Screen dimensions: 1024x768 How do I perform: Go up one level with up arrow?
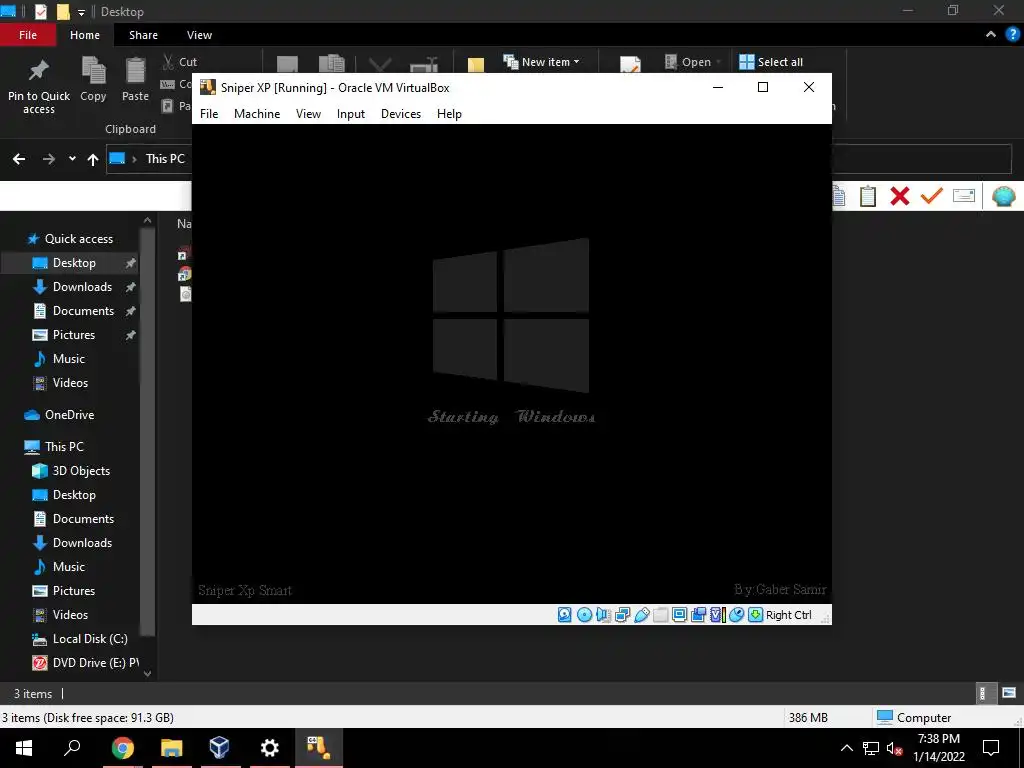pyautogui.click(x=93, y=159)
